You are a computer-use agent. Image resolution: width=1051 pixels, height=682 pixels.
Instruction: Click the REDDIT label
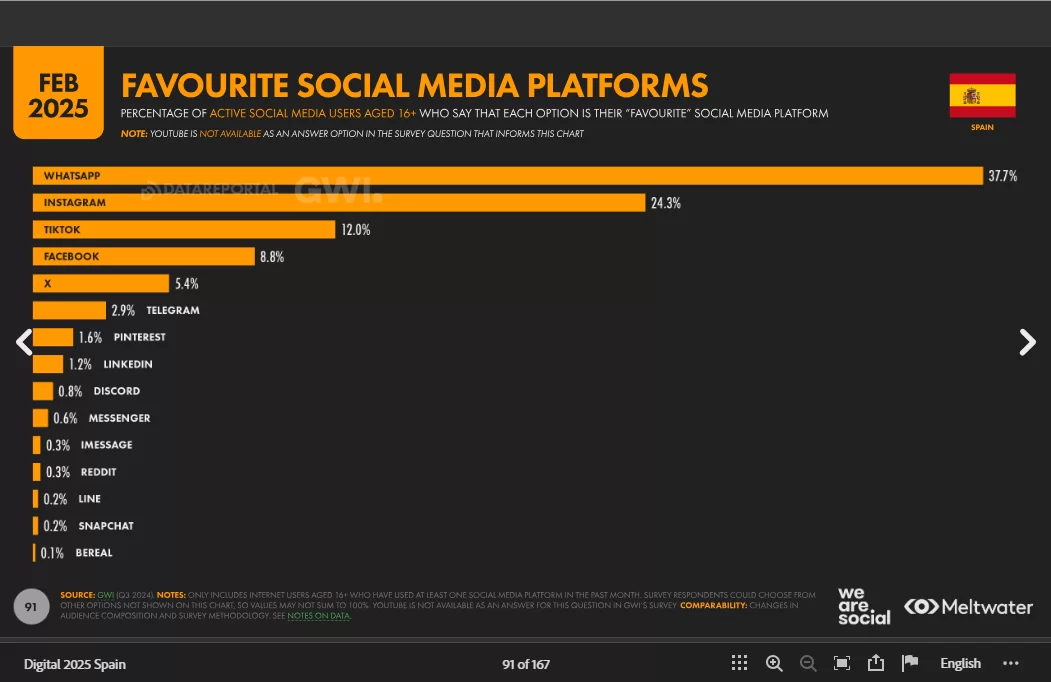(99, 471)
